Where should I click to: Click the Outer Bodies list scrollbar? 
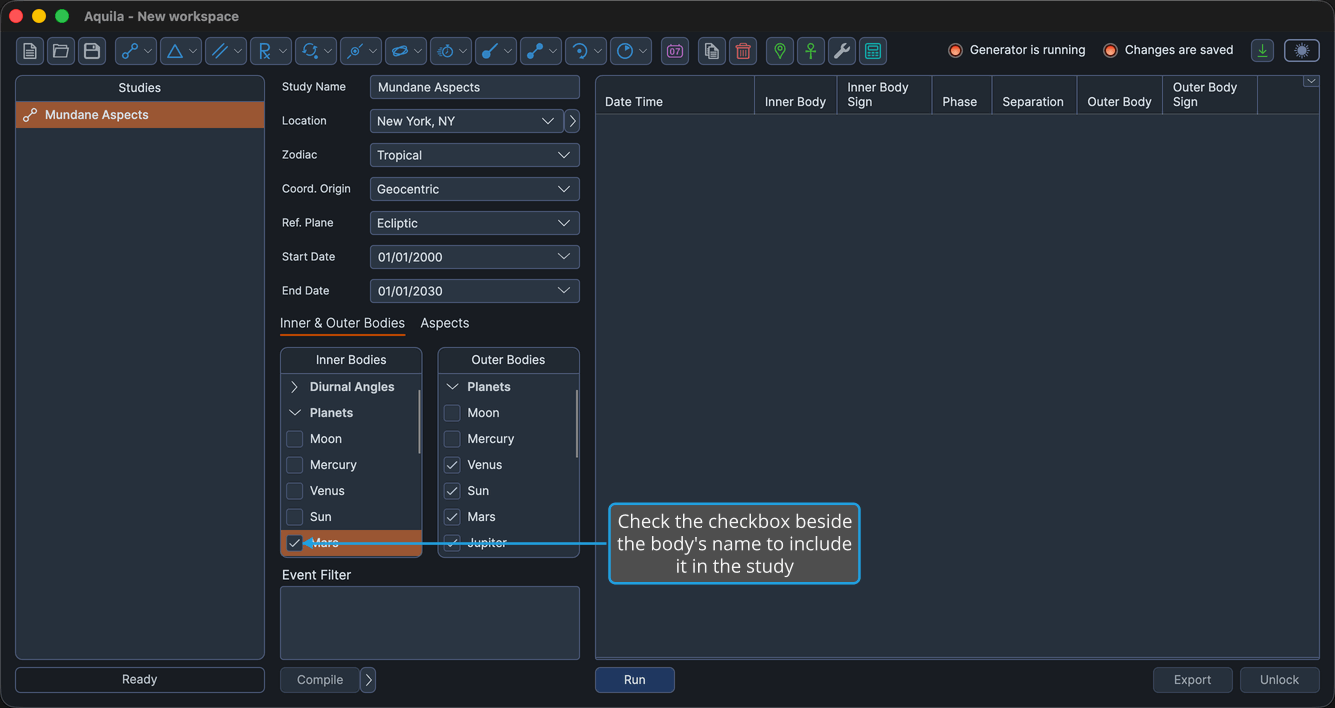(577, 424)
